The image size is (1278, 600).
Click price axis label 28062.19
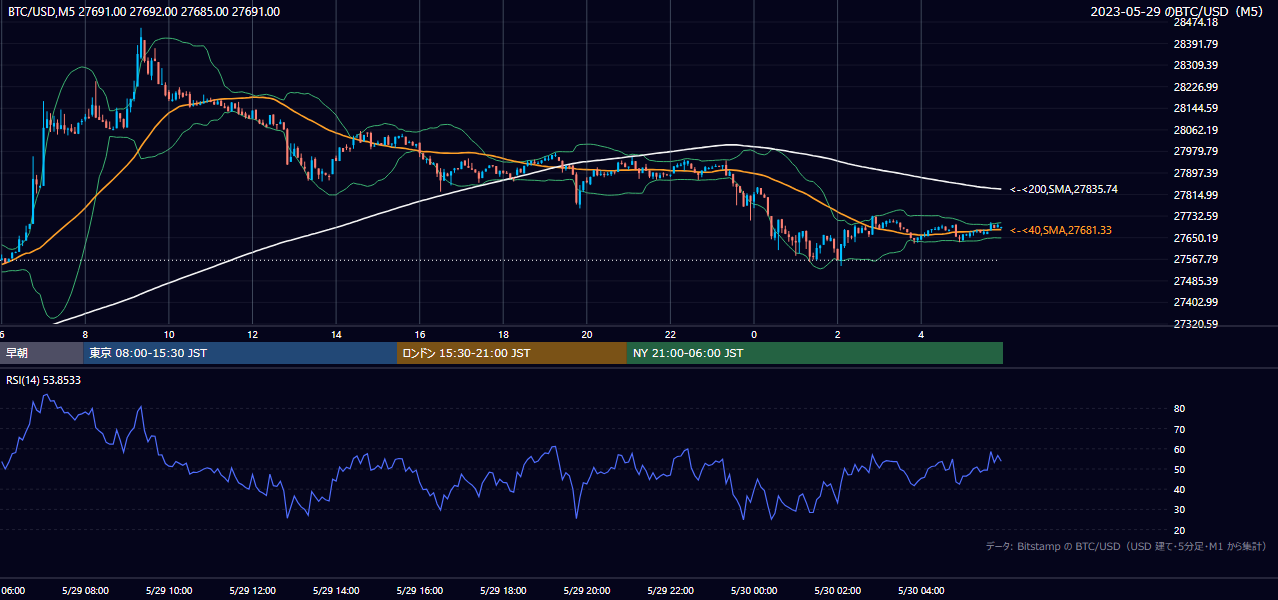pyautogui.click(x=1195, y=130)
